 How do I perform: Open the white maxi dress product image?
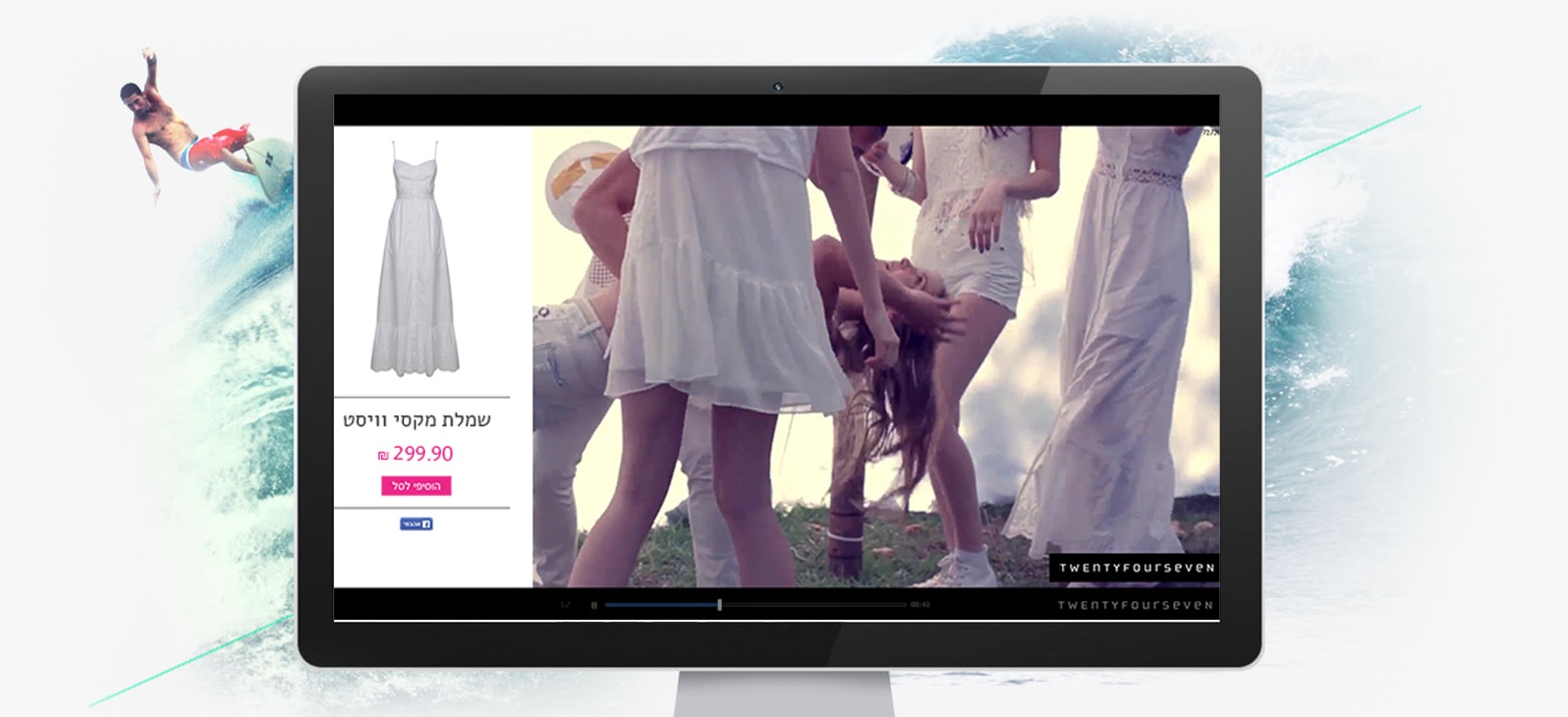416,258
